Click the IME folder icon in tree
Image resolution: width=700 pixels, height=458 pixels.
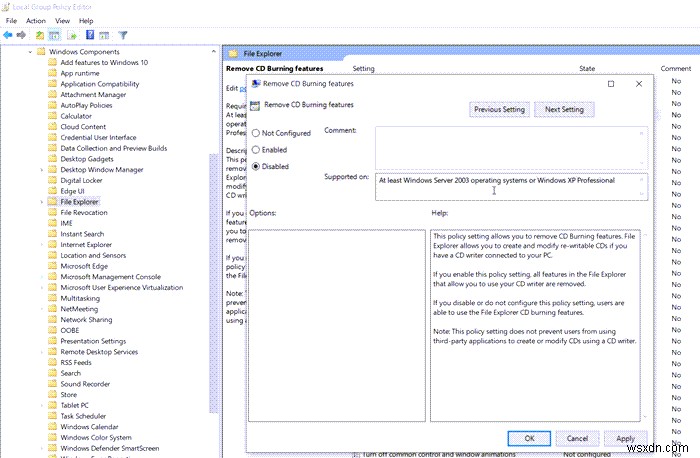click(52, 223)
